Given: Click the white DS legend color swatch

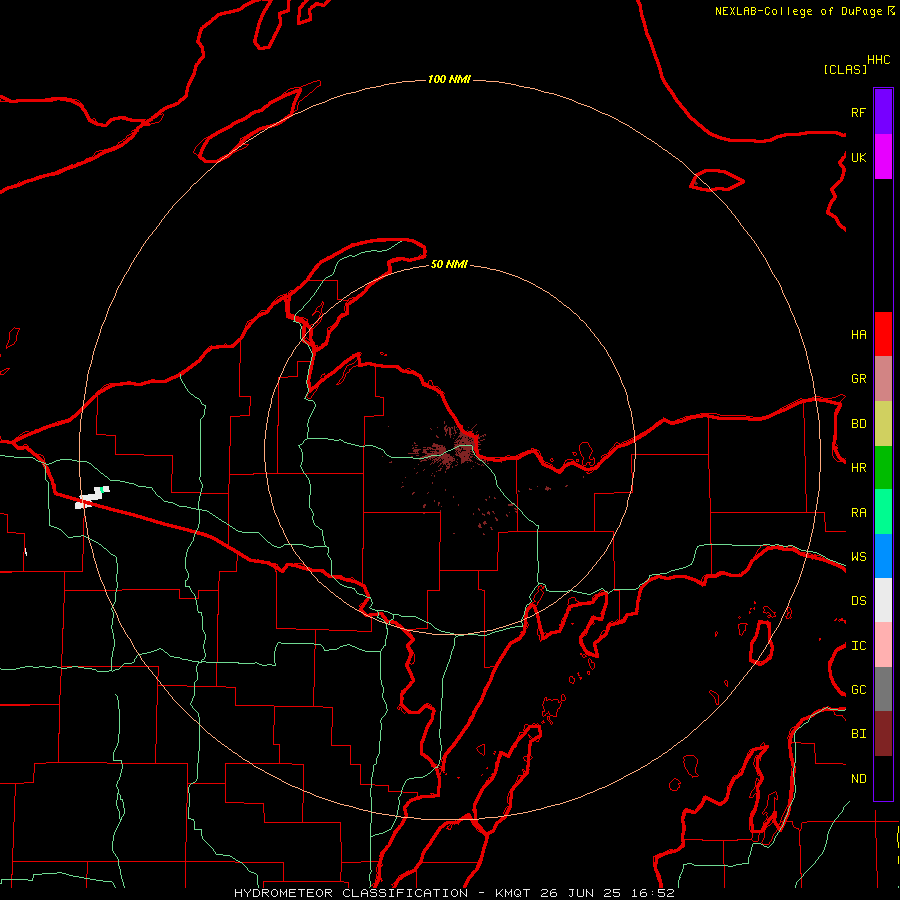Looking at the screenshot, I should click(x=883, y=600).
